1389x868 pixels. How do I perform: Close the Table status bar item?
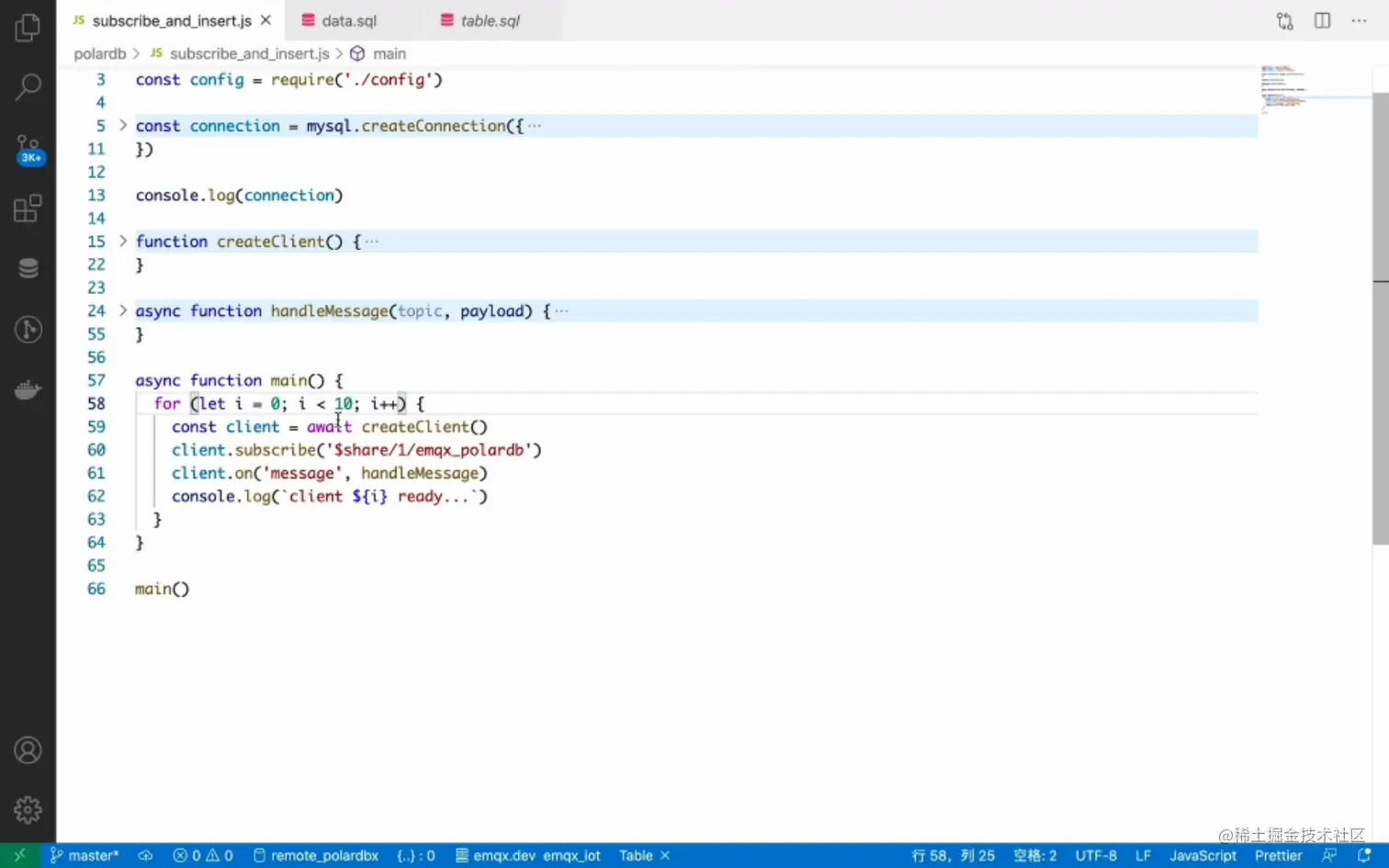[x=665, y=855]
